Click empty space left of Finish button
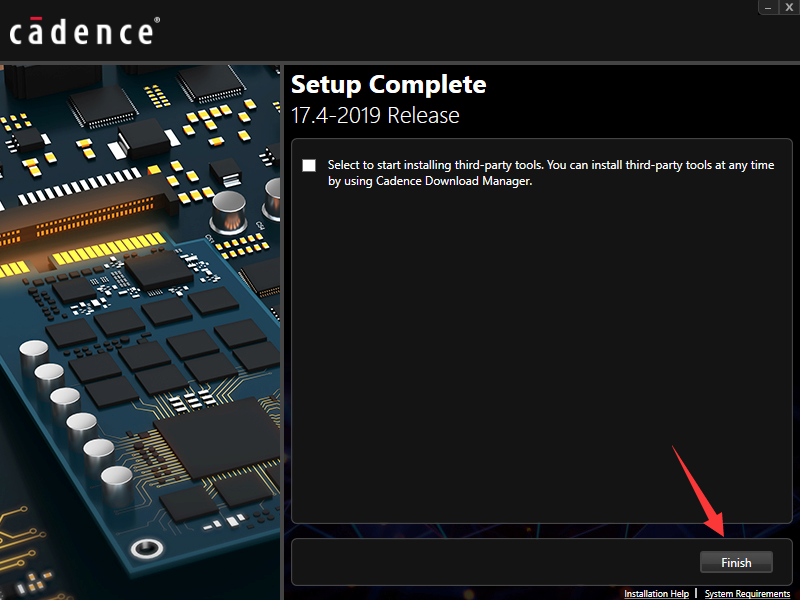Screen dimensions: 800x600 pyautogui.click(x=490, y=562)
